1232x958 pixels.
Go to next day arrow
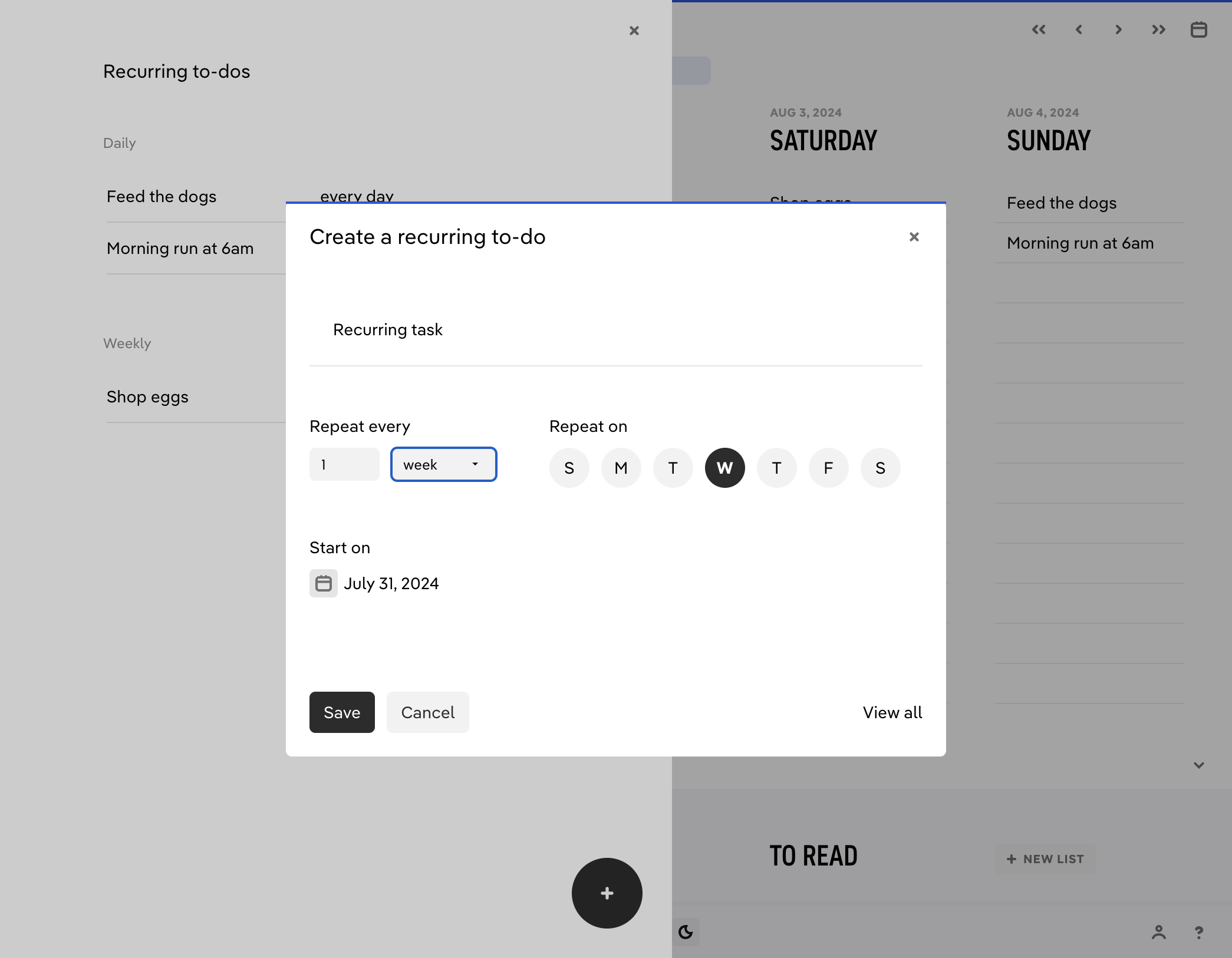pyautogui.click(x=1119, y=29)
